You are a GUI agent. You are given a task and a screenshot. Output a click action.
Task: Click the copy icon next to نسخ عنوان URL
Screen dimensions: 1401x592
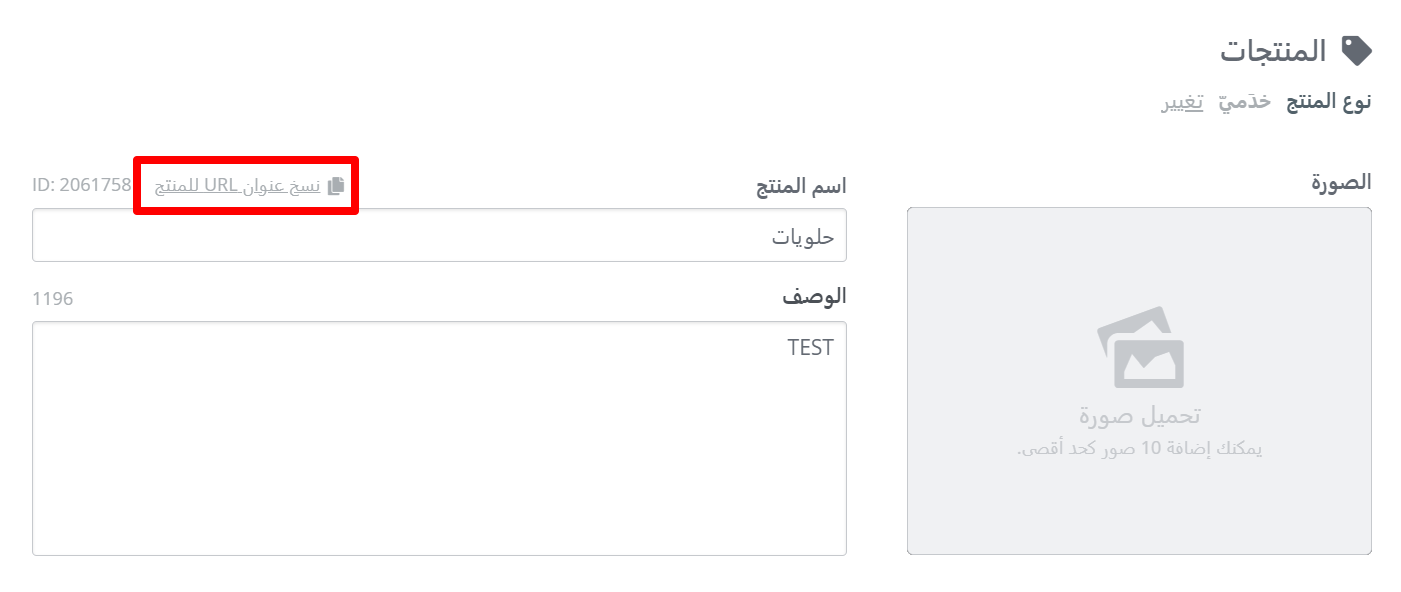click(x=336, y=185)
